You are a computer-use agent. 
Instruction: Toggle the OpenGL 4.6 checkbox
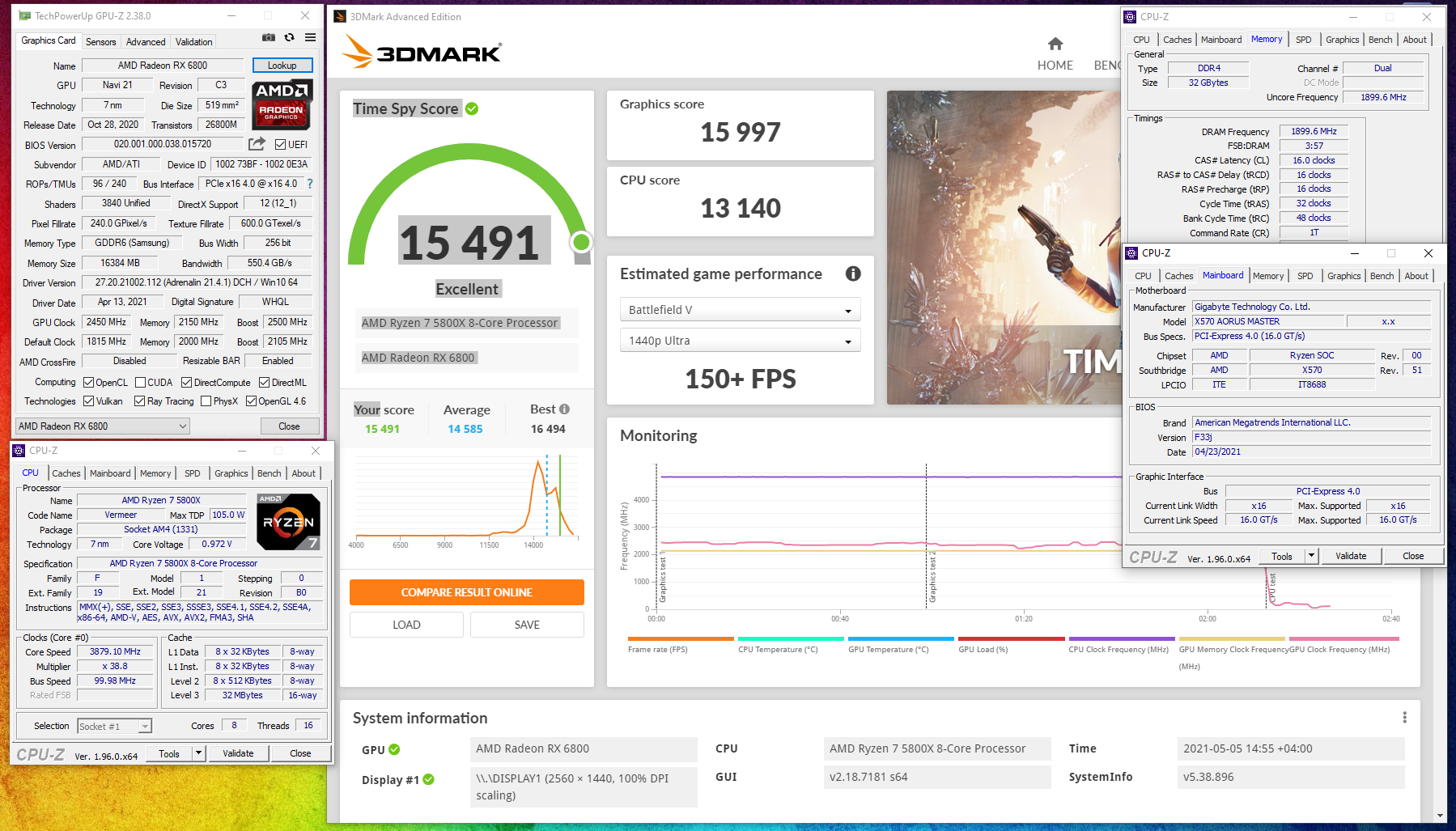click(251, 401)
